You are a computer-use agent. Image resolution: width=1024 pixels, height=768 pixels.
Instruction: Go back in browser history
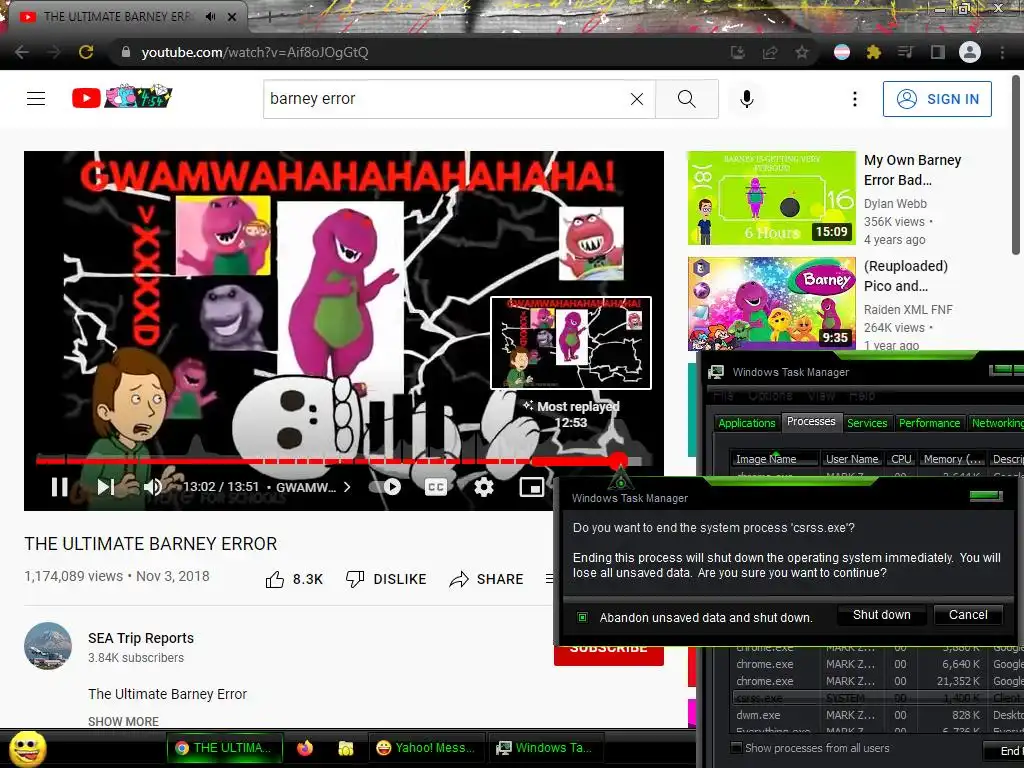[22, 52]
